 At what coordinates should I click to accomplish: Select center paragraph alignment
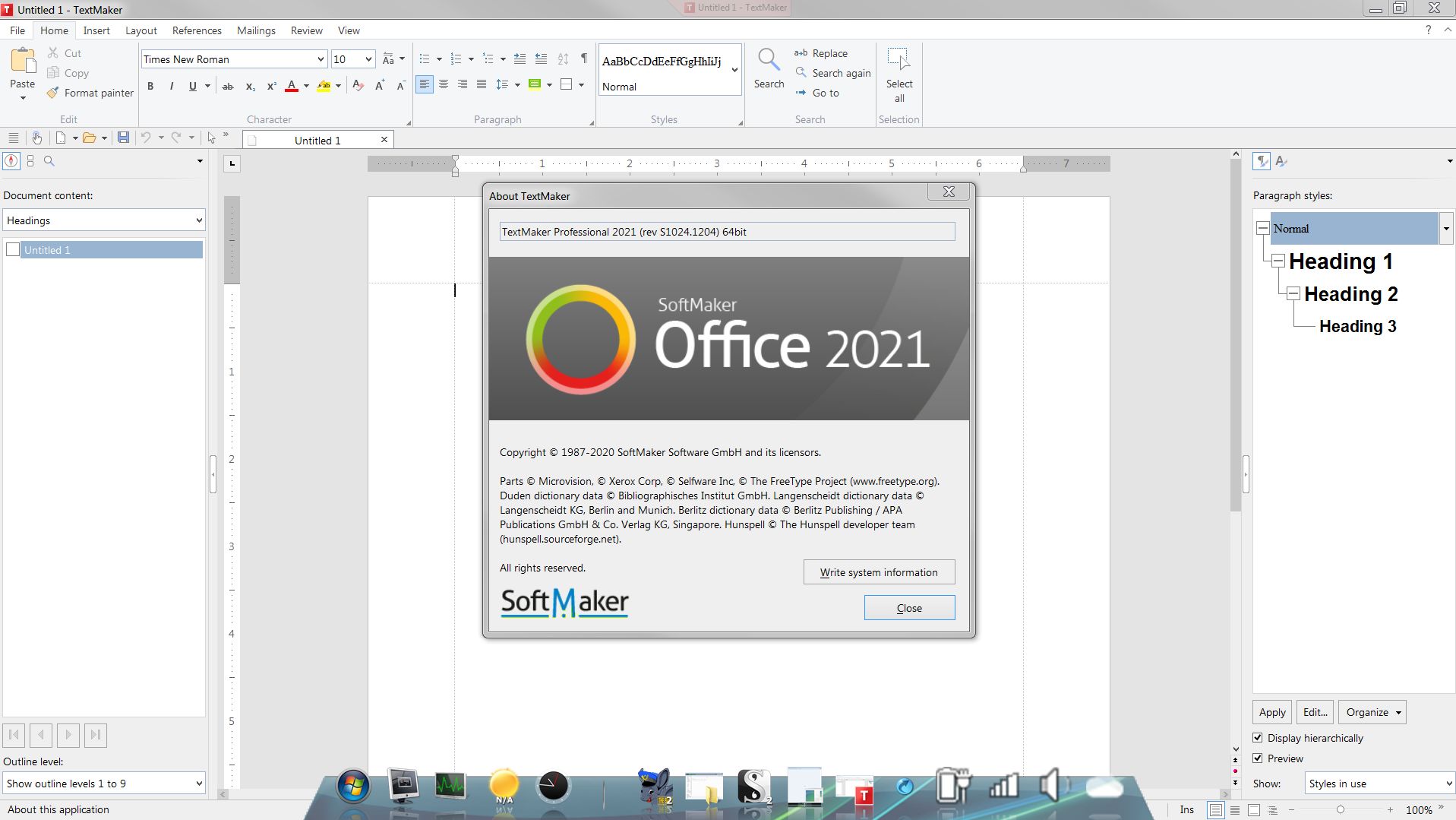pyautogui.click(x=444, y=84)
